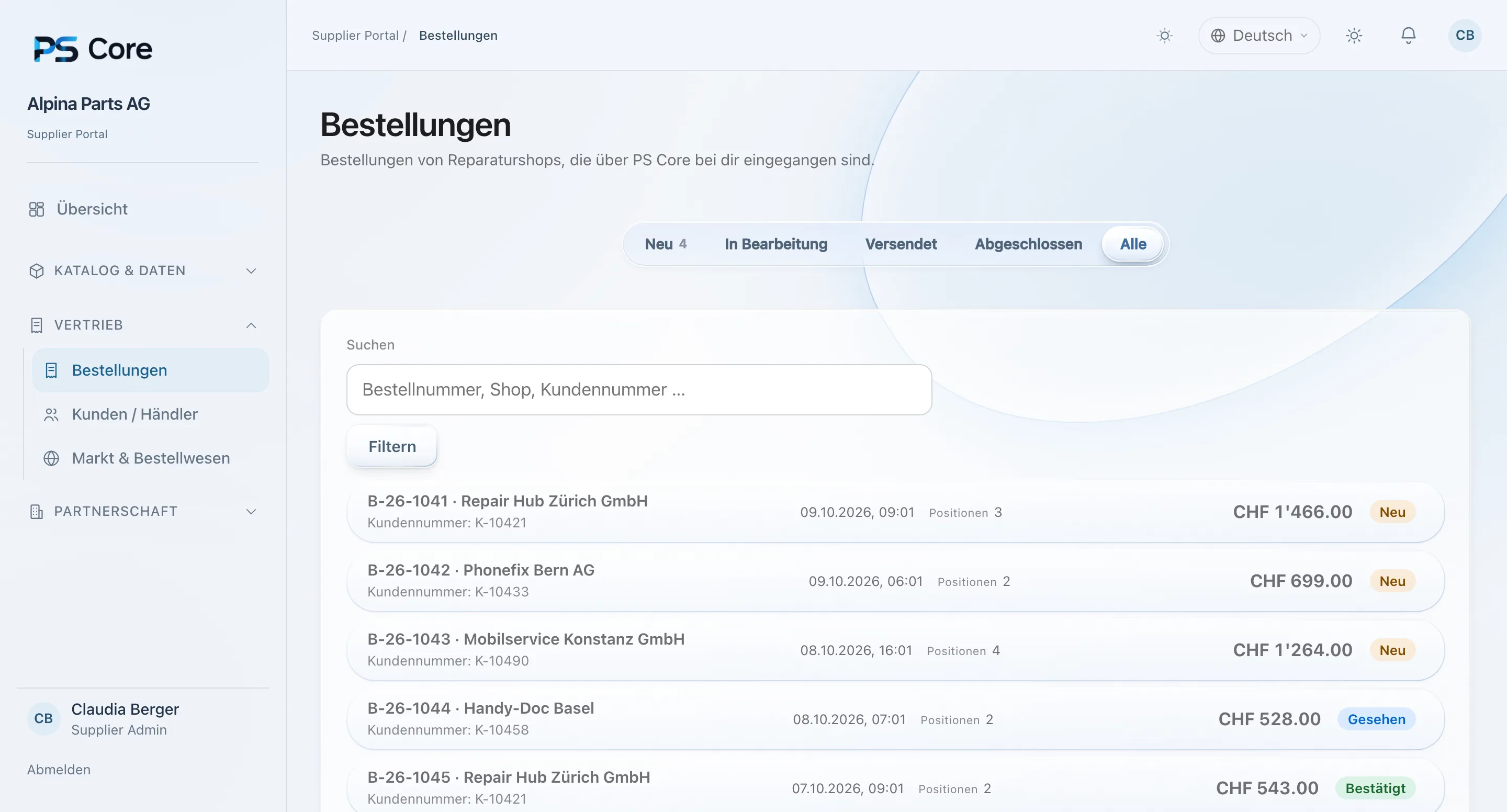Collapse the Vertrieb section chevron
1507x812 pixels.
(251, 325)
